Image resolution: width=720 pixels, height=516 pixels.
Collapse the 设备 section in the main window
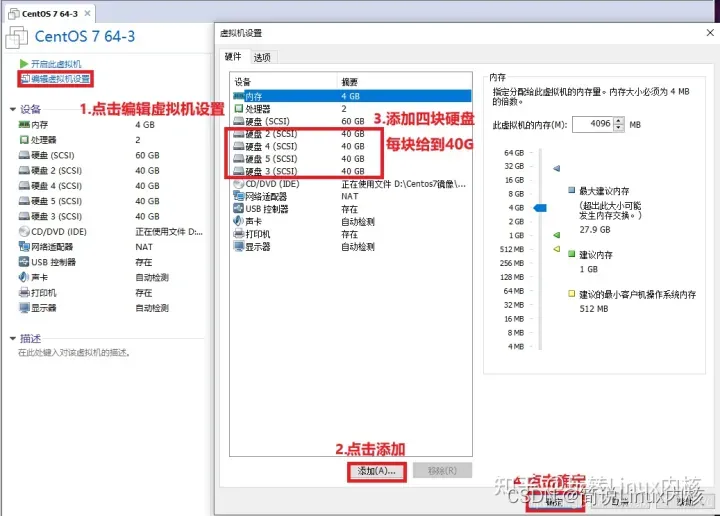(13, 109)
